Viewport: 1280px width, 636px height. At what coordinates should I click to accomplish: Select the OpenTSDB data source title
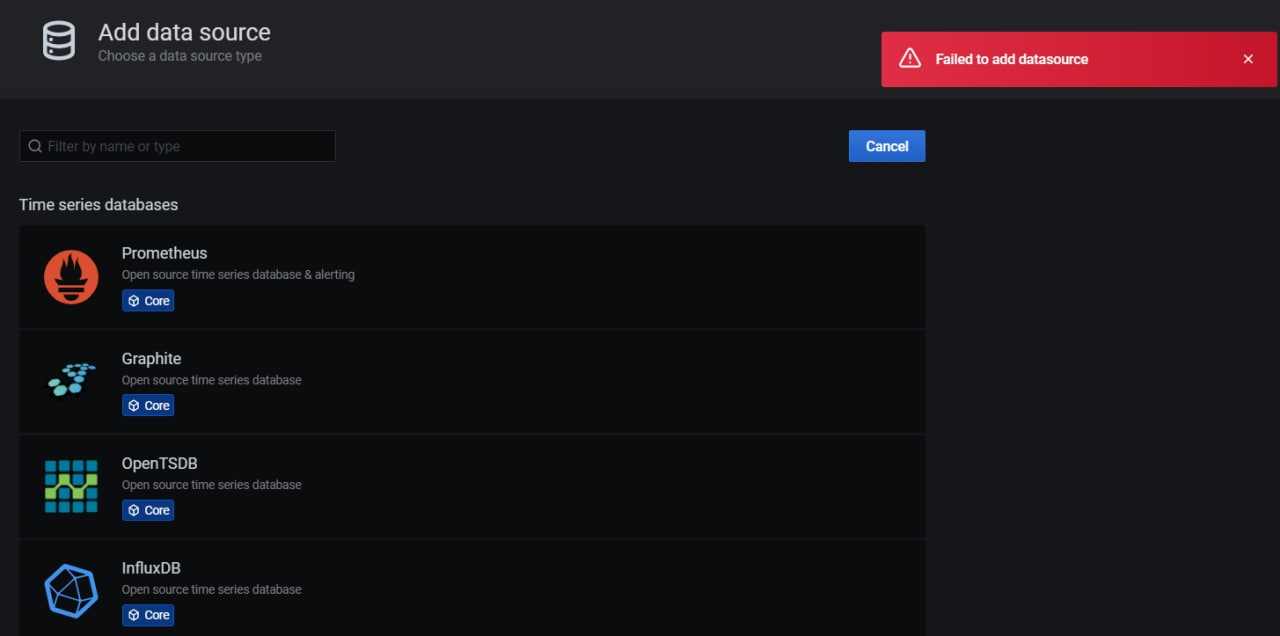point(159,463)
